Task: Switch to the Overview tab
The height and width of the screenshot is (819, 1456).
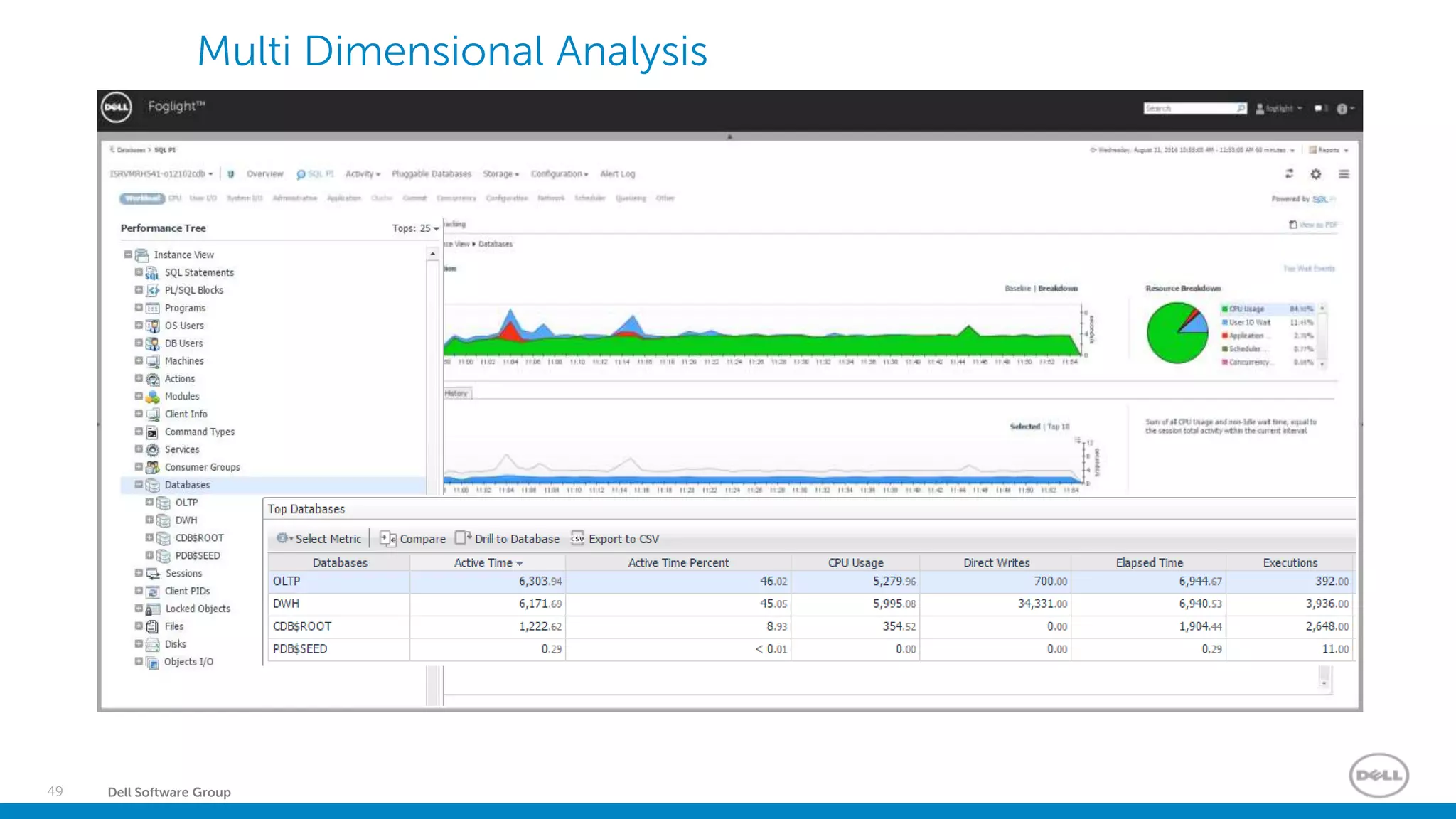Action: tap(264, 174)
